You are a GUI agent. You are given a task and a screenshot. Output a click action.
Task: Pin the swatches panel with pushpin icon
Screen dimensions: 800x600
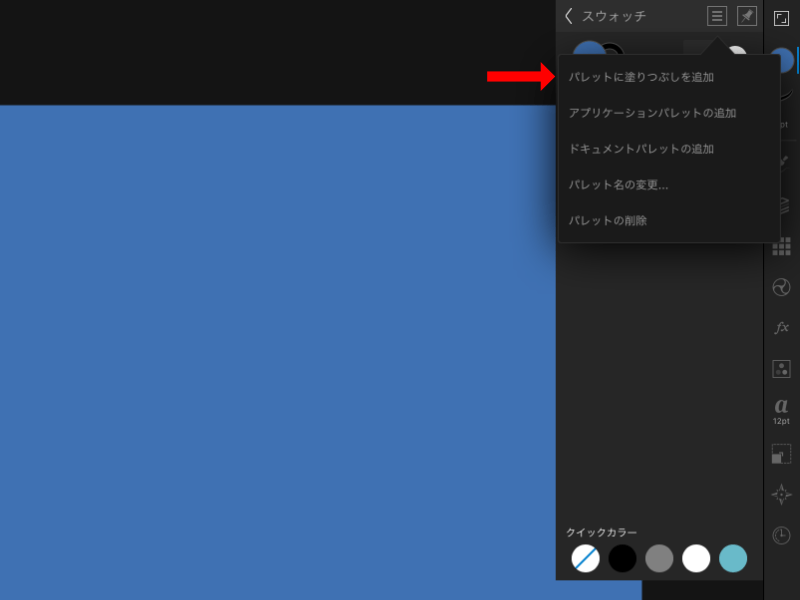tap(747, 16)
